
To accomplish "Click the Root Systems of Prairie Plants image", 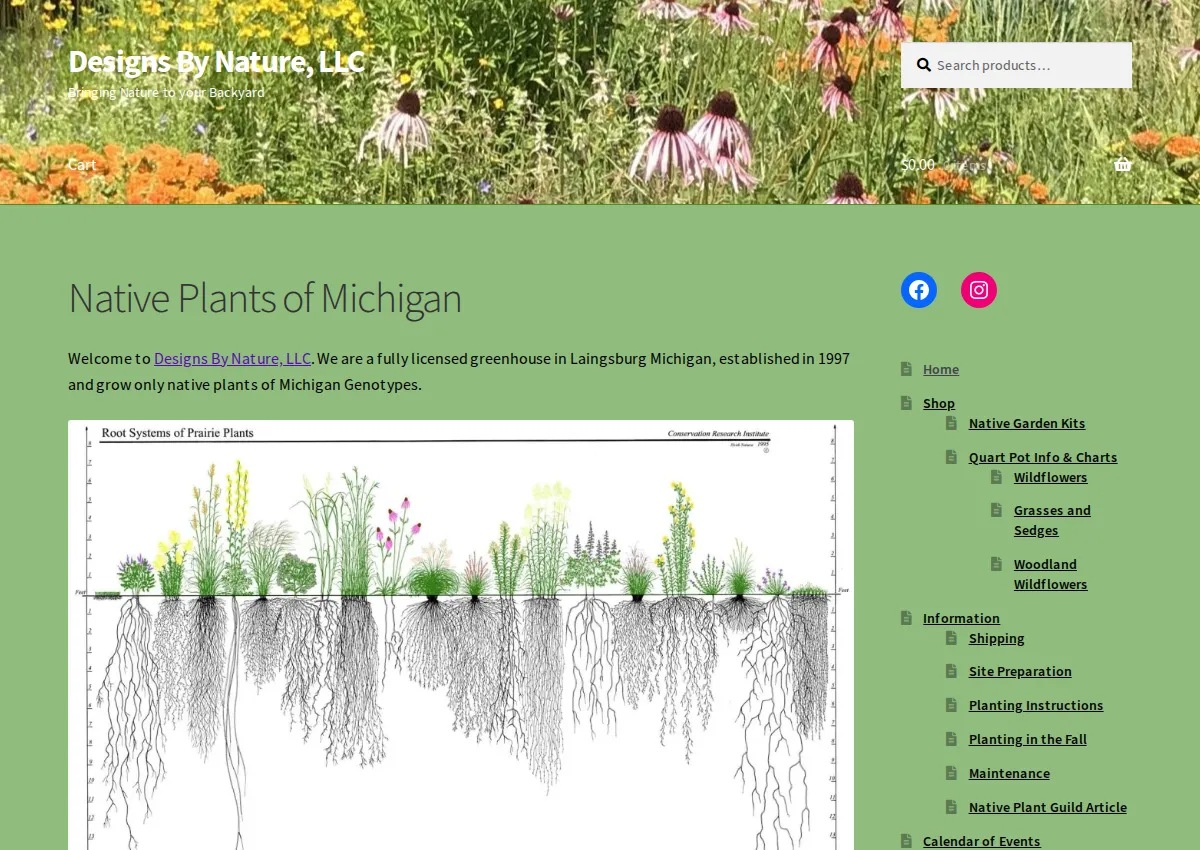I will coord(461,635).
